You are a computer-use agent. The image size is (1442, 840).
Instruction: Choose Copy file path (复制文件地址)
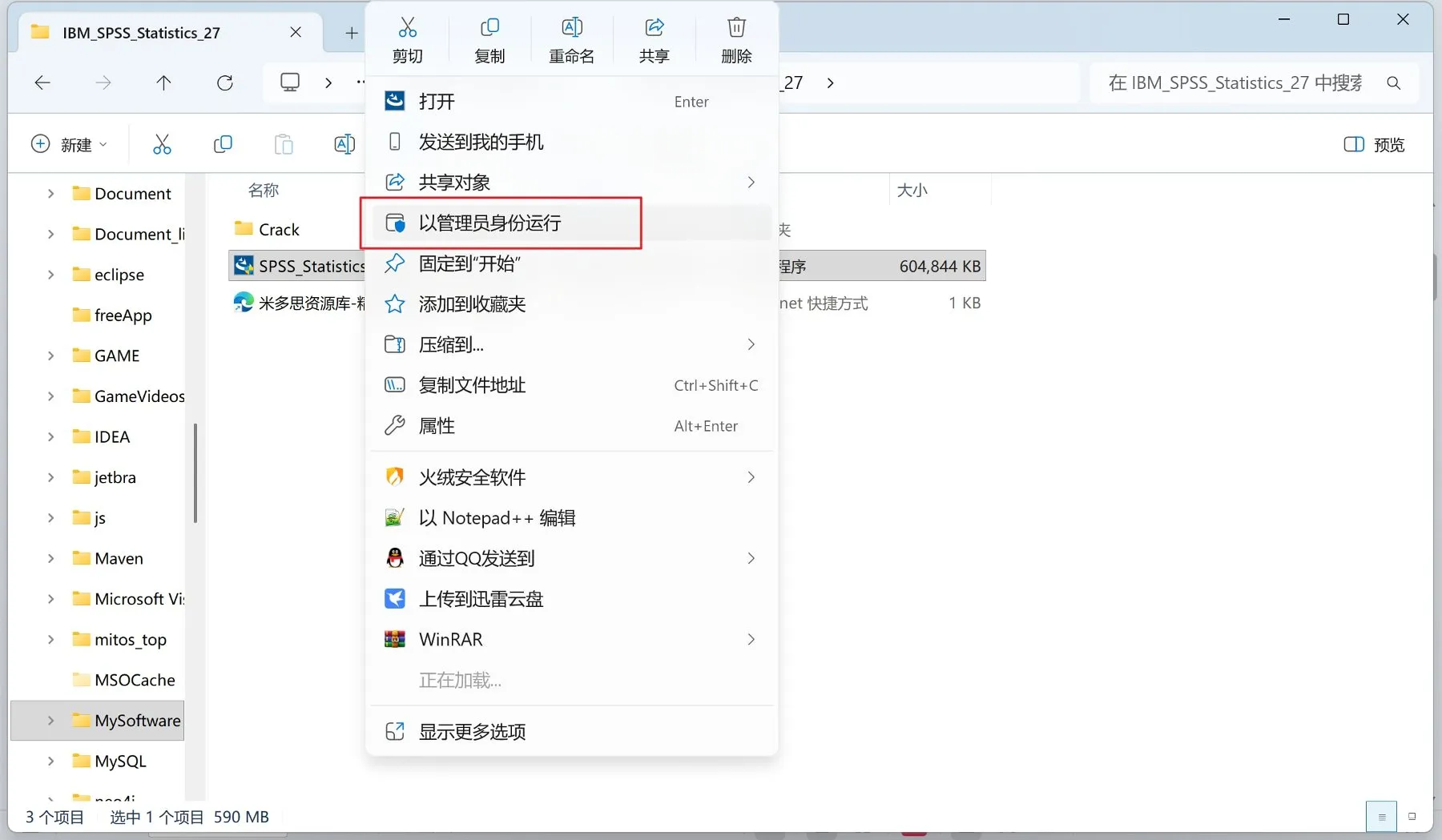coord(571,385)
